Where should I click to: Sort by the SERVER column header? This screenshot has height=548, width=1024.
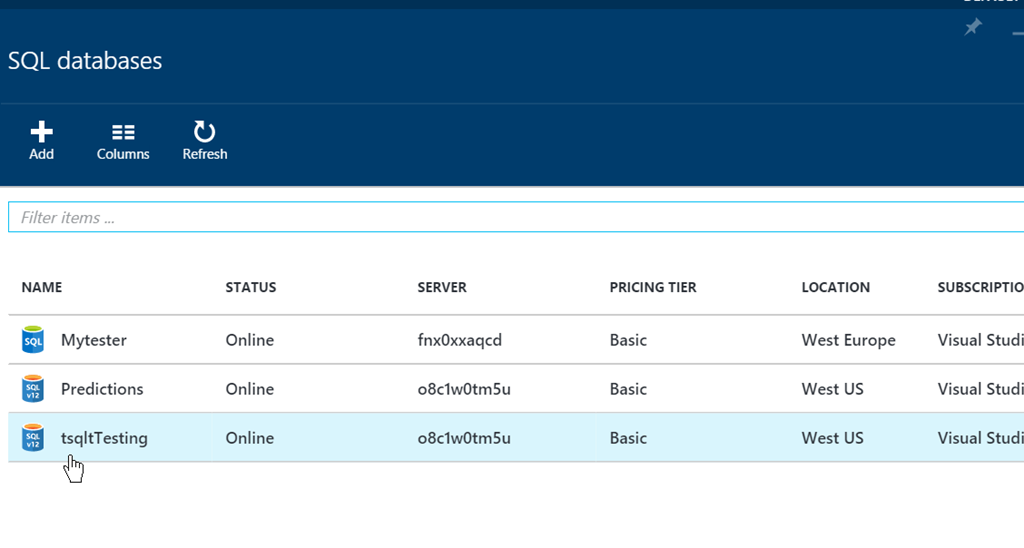pyautogui.click(x=442, y=287)
